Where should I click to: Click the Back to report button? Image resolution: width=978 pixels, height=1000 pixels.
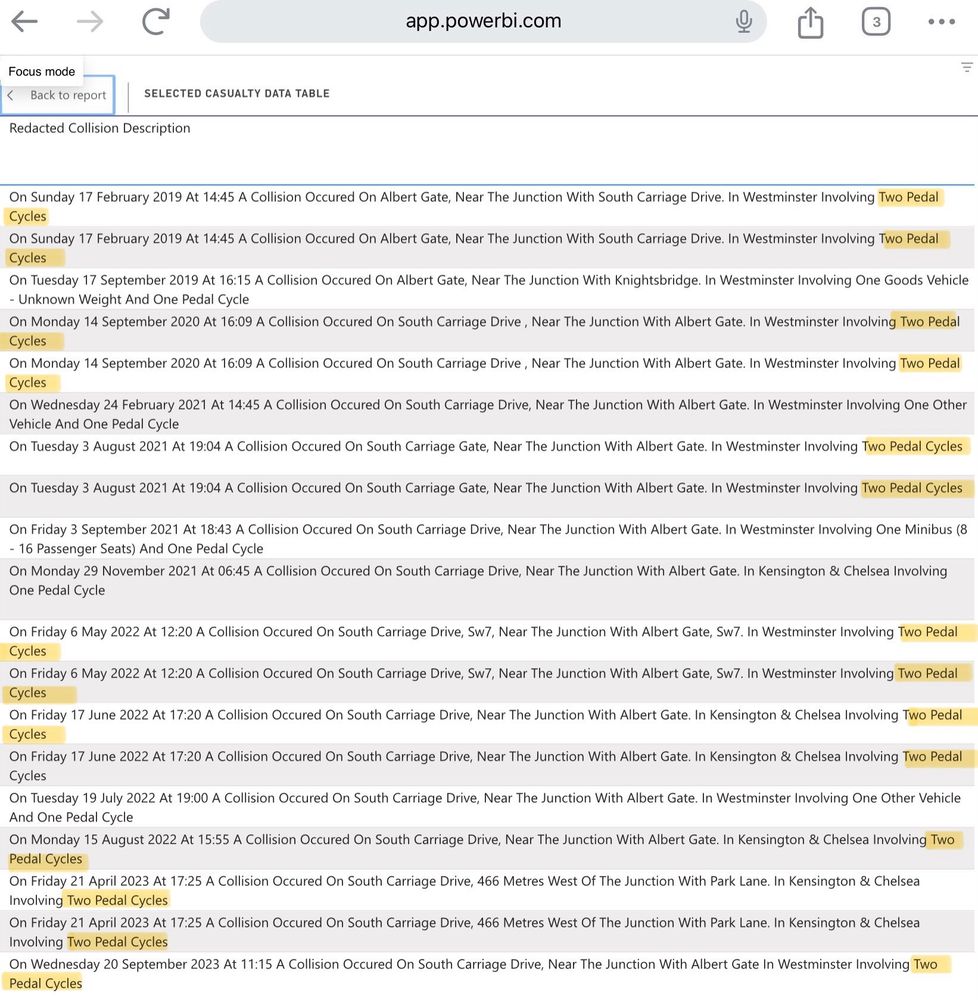tap(58, 95)
